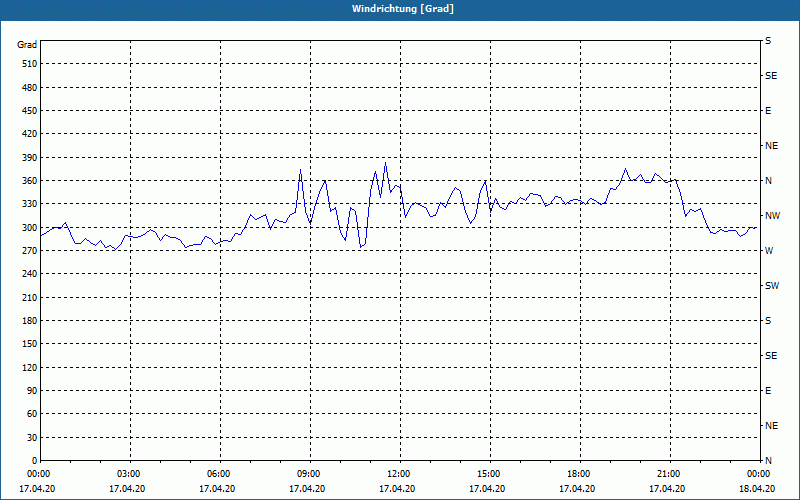Pick the 240 degree axis label
This screenshot has width=800, height=500.
tap(30, 274)
